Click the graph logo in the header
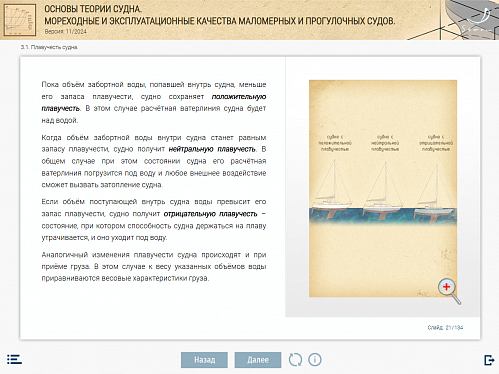499x374 pixels. 20,20
